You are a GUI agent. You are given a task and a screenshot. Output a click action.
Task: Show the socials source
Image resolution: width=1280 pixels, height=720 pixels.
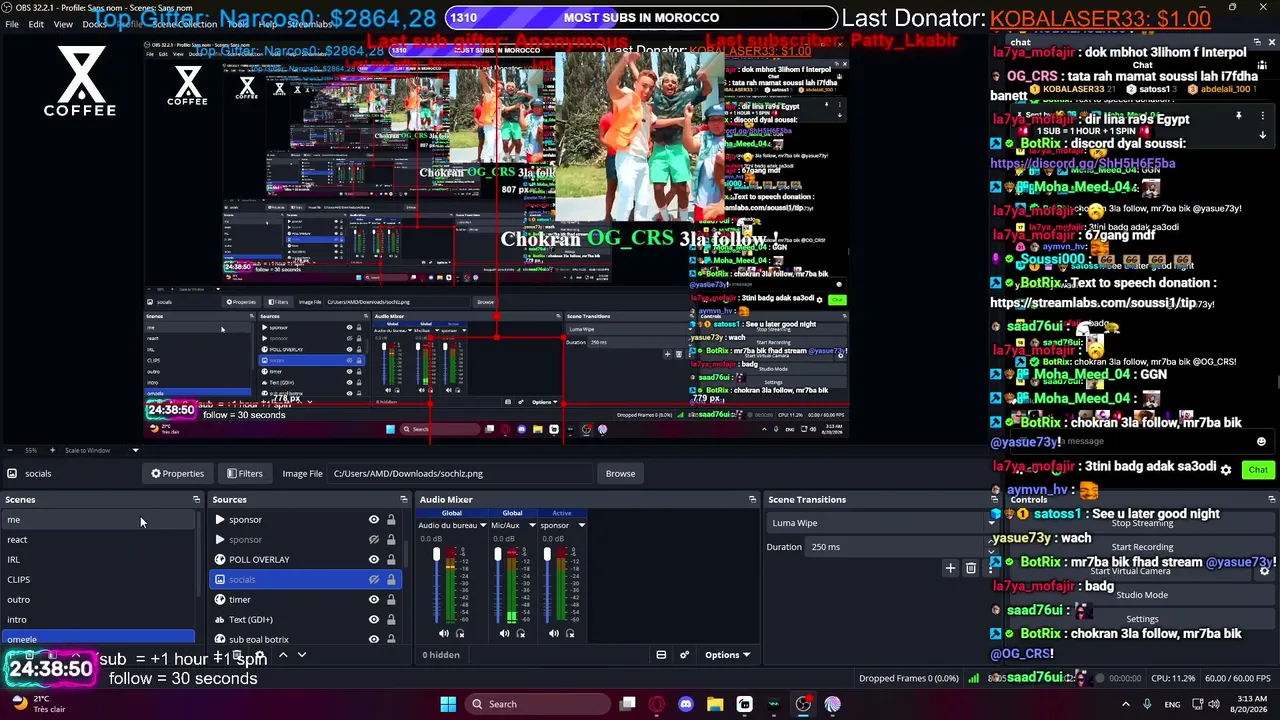pos(374,579)
